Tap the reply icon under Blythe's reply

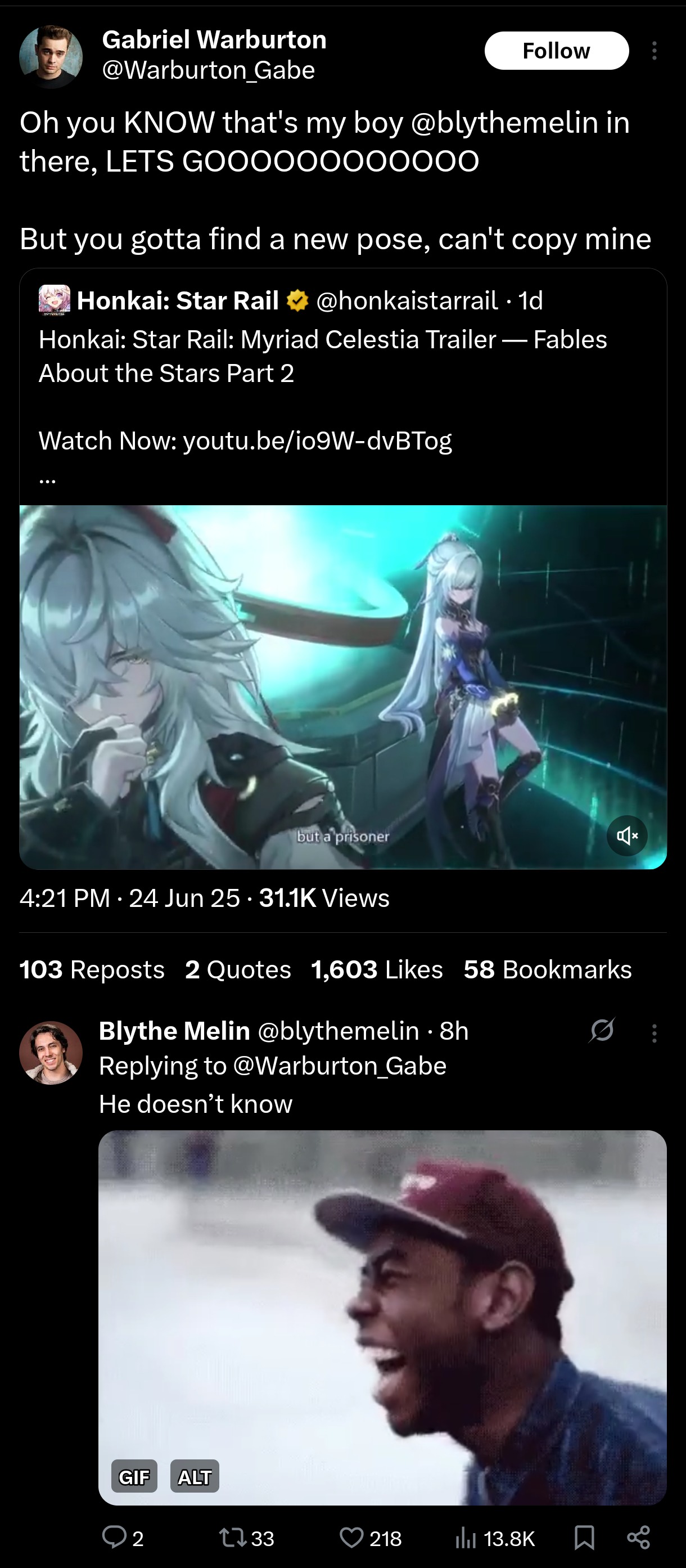point(114,1537)
